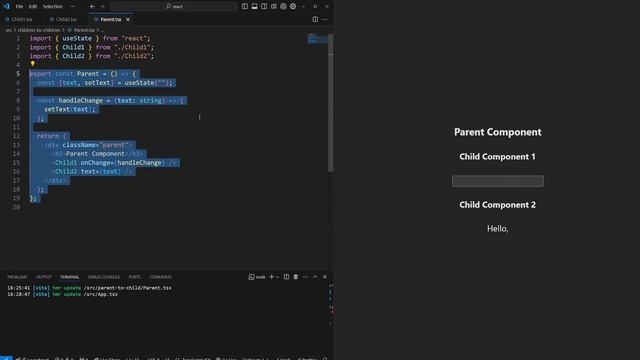Screen dimensions: 640x360
Task: Create a new terminal with plus icon
Action: point(271,277)
